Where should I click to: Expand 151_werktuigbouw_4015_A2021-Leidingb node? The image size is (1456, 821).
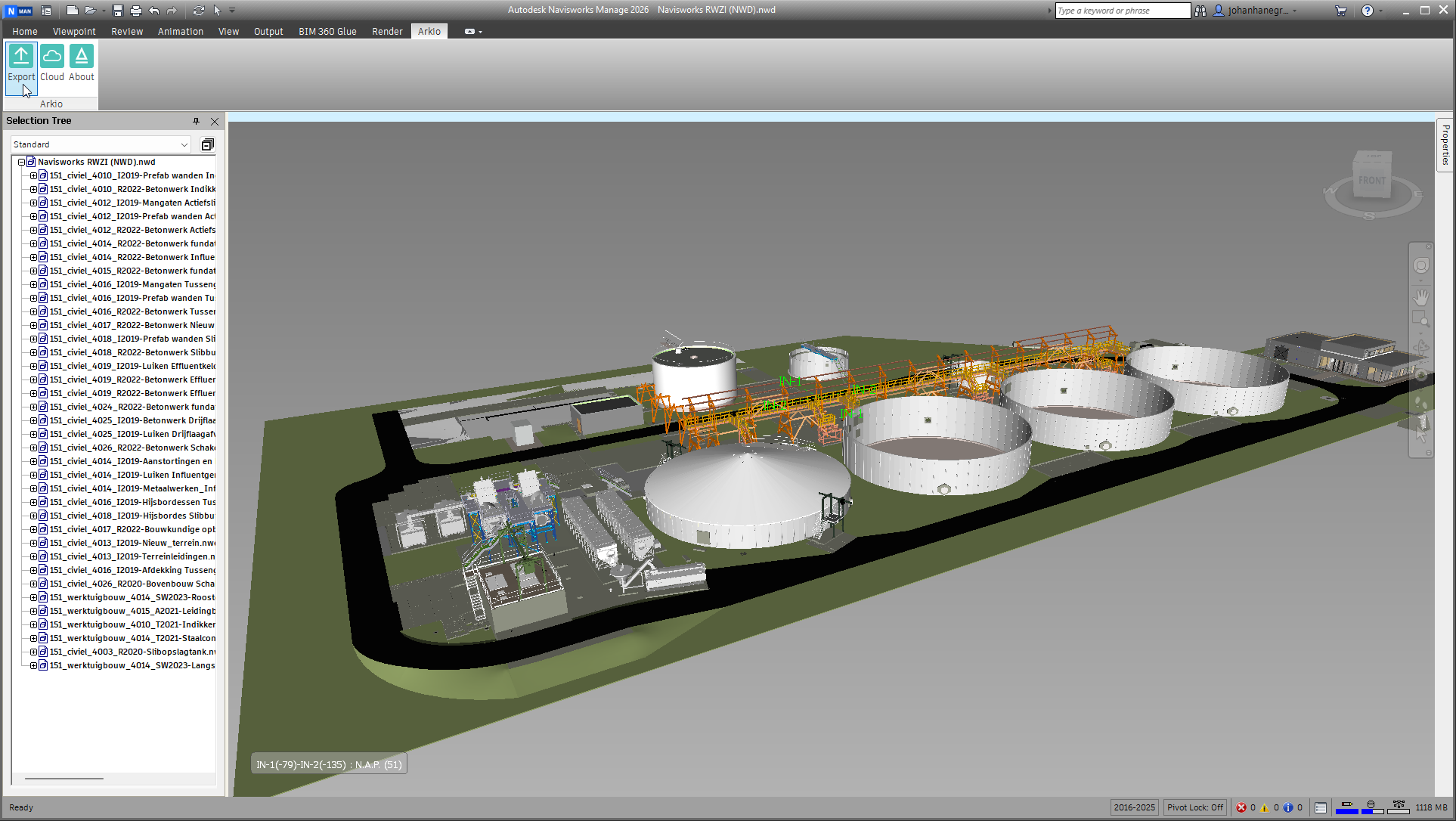33,611
